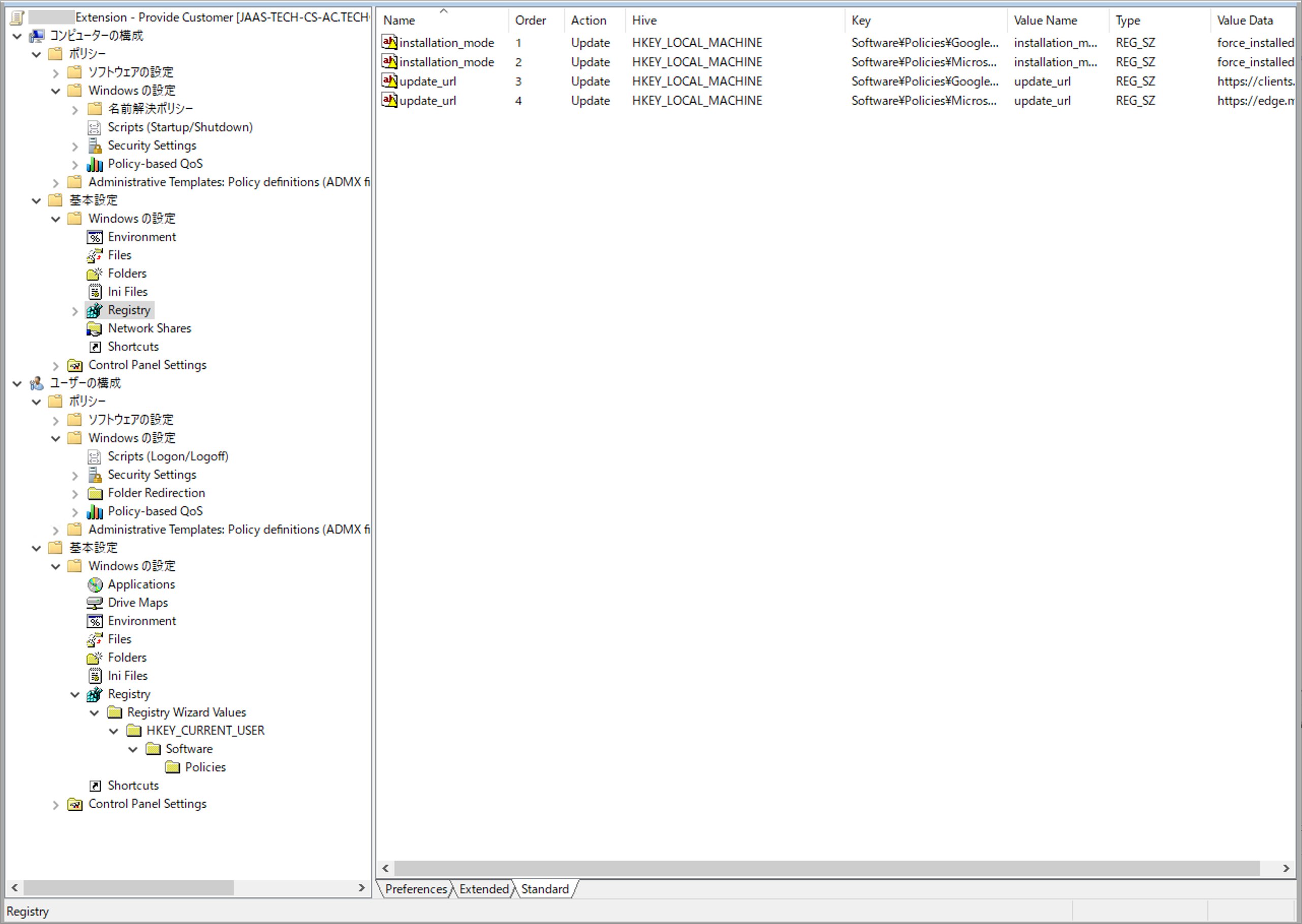Click right arrow of list pane scrollbar
1302x924 pixels.
[x=1286, y=868]
